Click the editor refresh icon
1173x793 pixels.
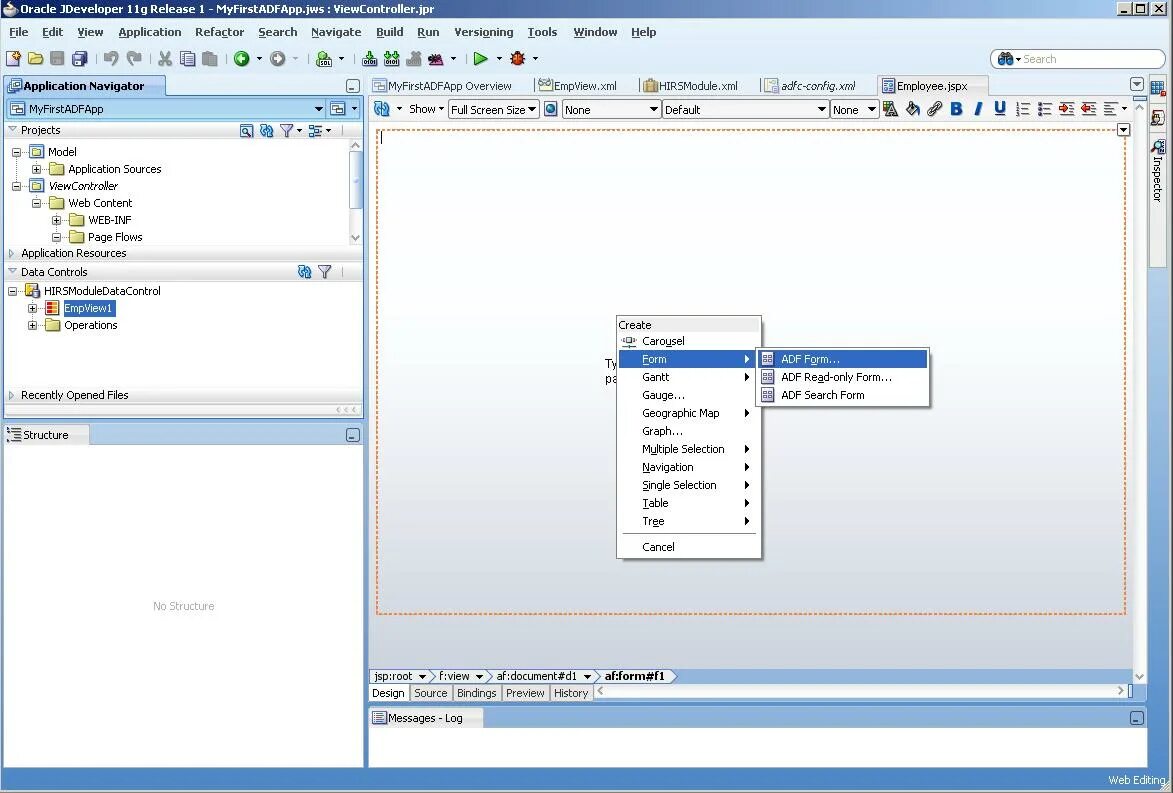[x=382, y=109]
